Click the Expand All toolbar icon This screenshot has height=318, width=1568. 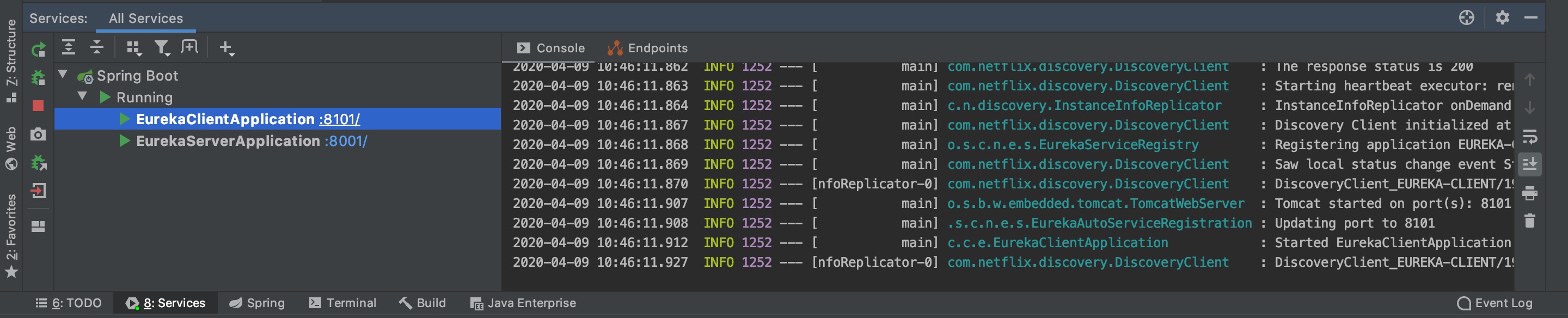[x=69, y=47]
